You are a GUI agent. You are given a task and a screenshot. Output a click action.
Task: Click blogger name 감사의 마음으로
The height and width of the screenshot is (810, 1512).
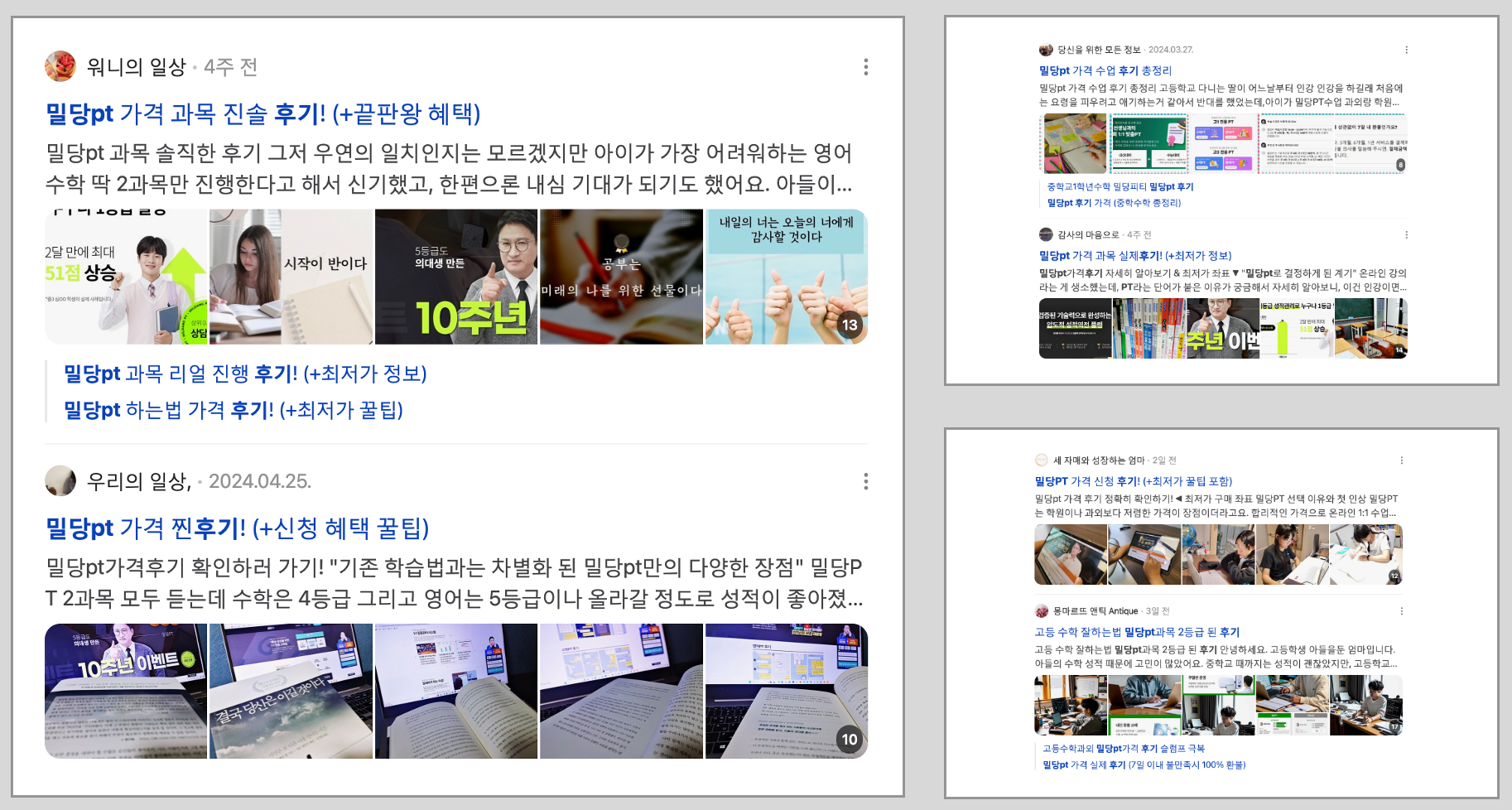1088,234
